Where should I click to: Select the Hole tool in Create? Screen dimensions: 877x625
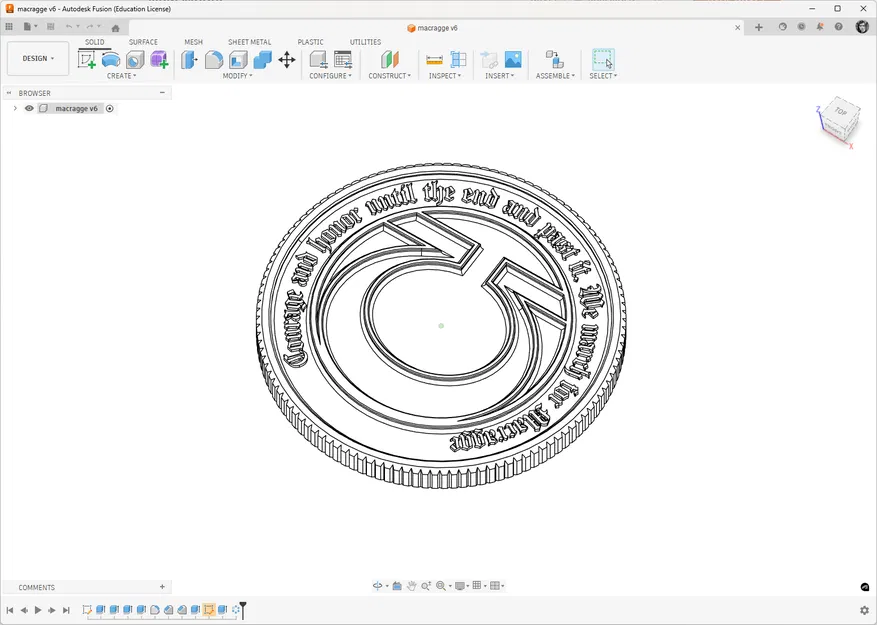(135, 59)
